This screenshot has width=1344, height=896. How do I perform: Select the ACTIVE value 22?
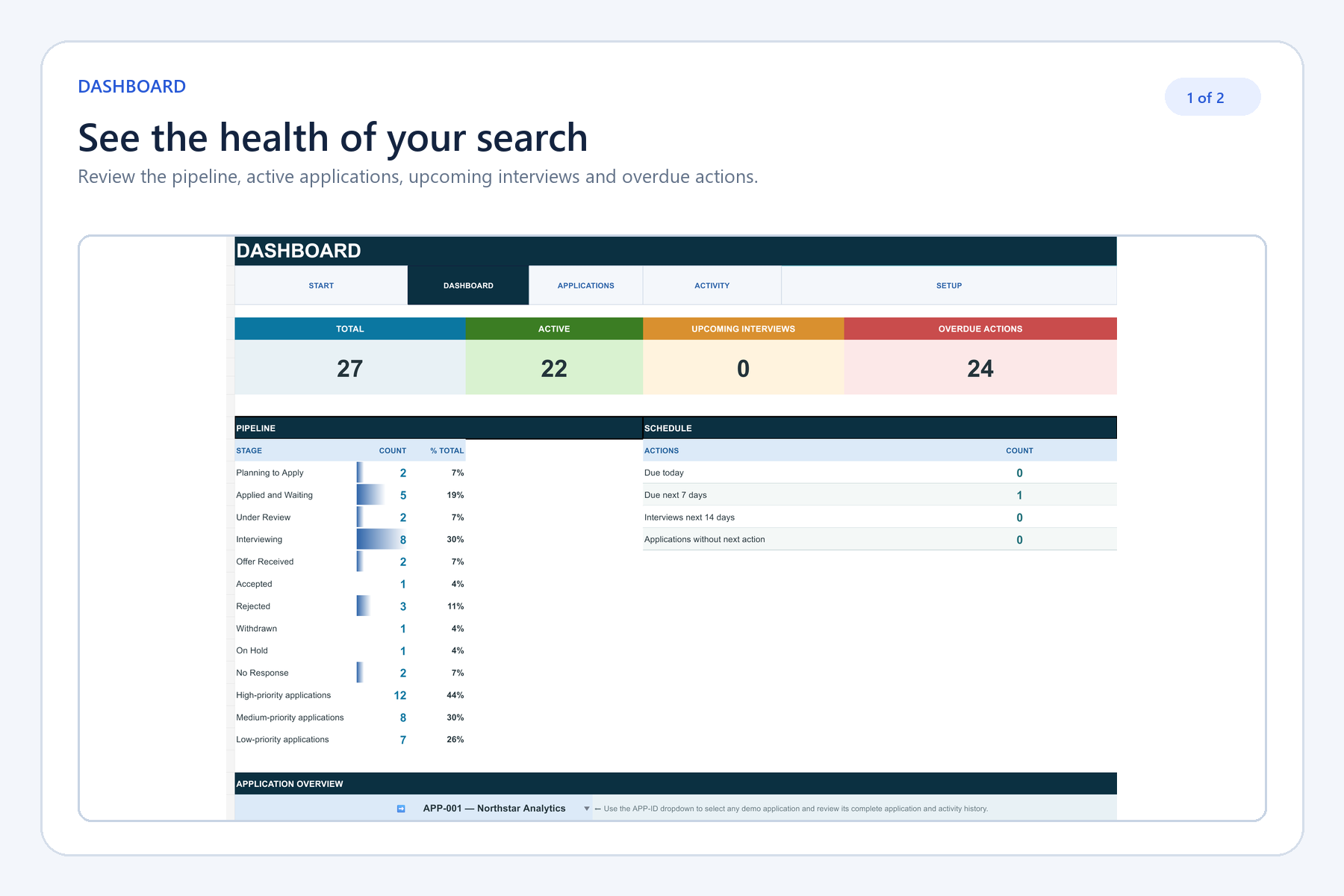point(554,368)
